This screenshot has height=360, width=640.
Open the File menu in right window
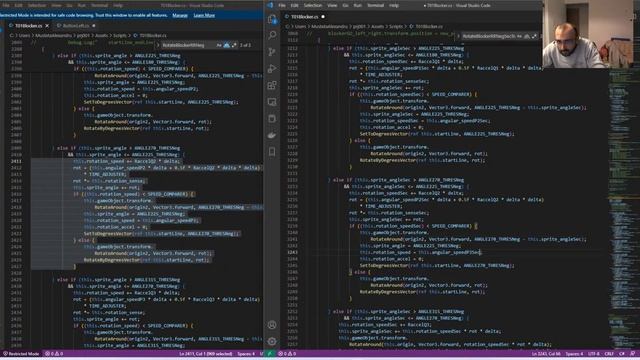tap(282, 6)
